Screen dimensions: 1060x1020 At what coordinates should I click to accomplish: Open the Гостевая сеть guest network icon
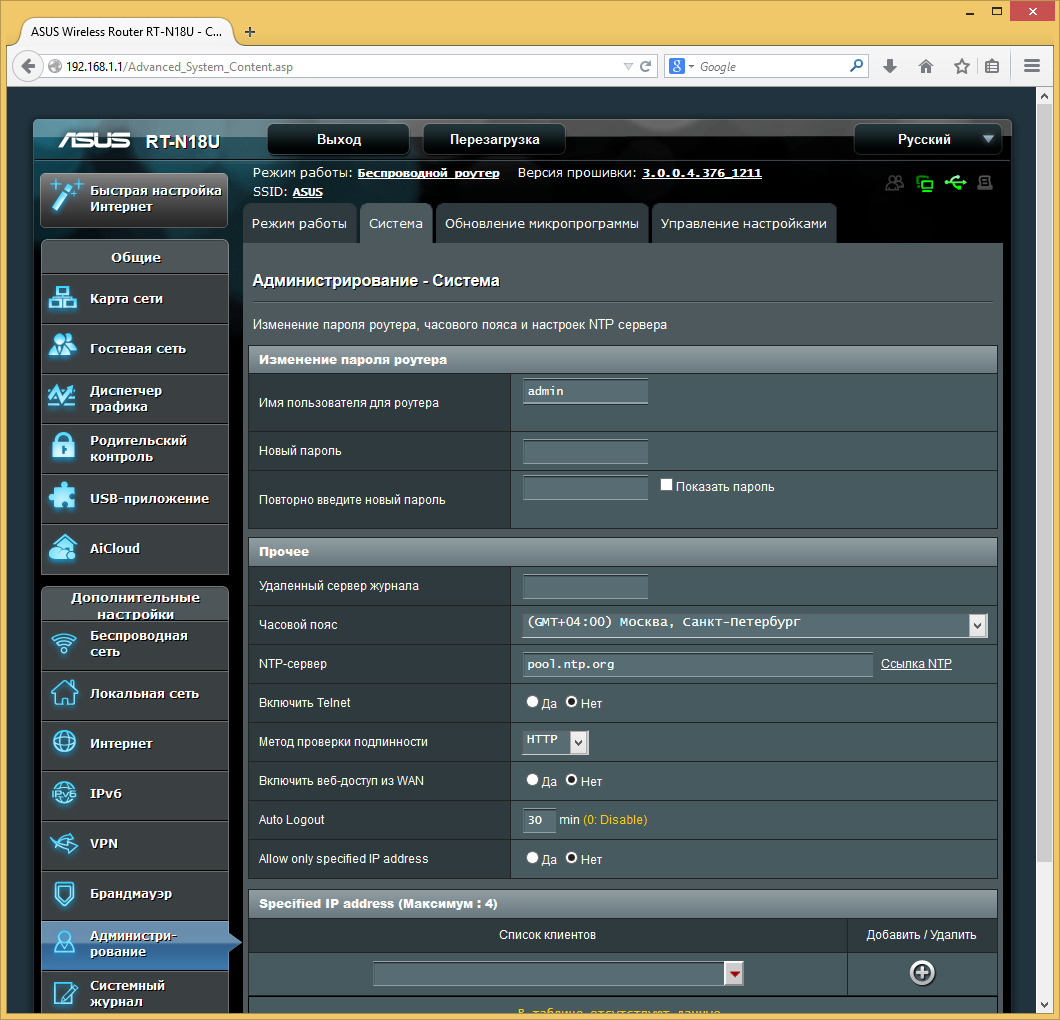pyautogui.click(x=63, y=346)
